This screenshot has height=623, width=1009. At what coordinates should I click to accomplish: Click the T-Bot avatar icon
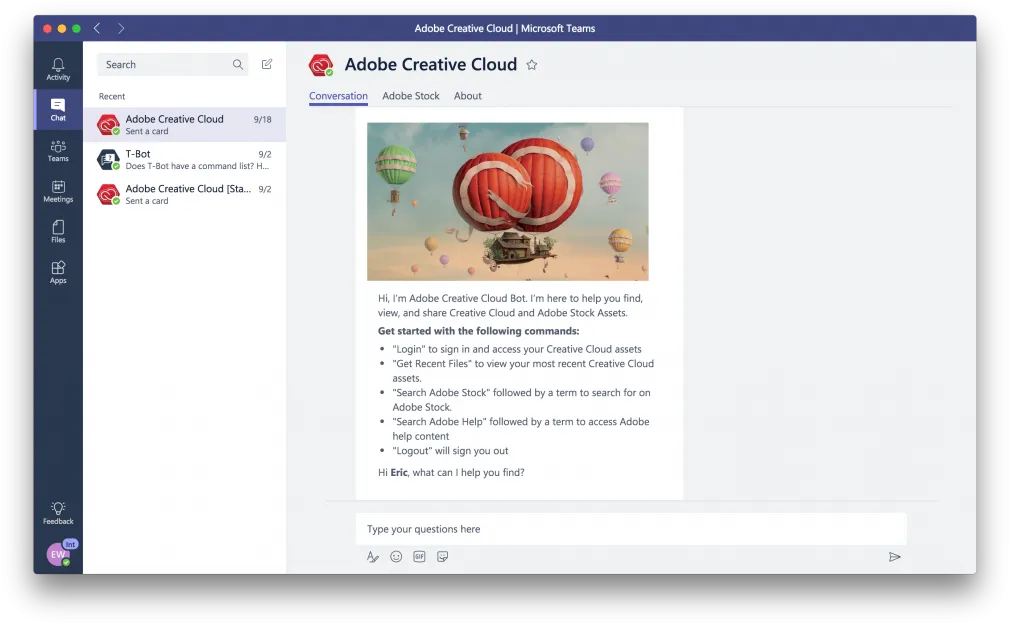tap(108, 160)
